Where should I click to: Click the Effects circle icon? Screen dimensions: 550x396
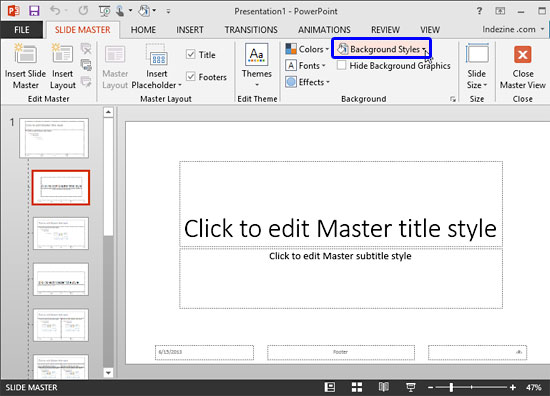coord(291,82)
